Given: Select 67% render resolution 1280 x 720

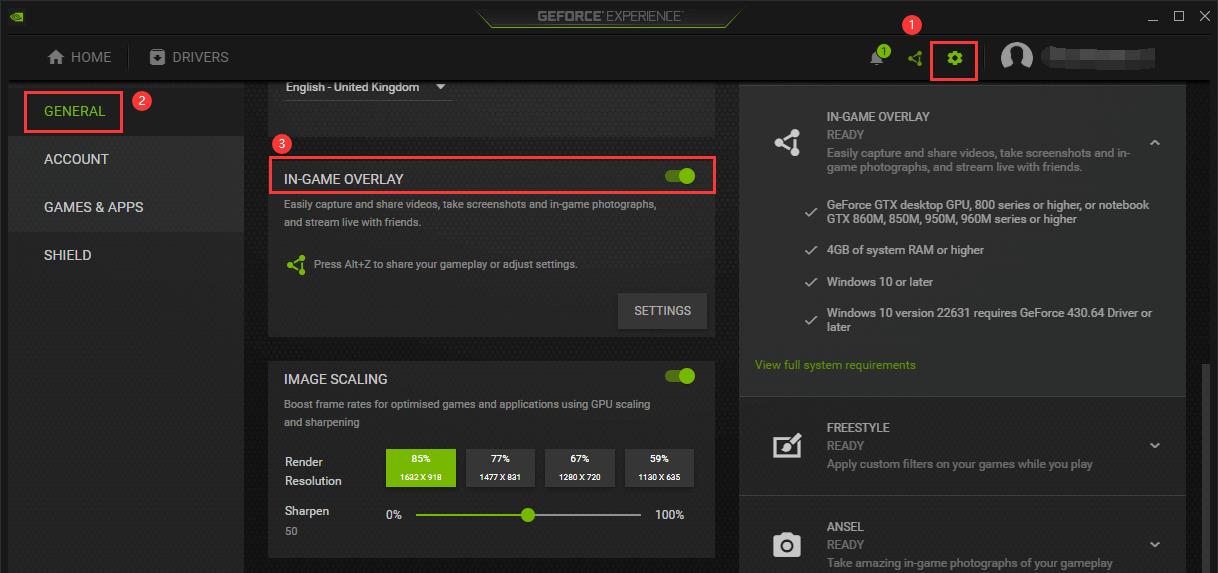Looking at the screenshot, I should (580, 467).
